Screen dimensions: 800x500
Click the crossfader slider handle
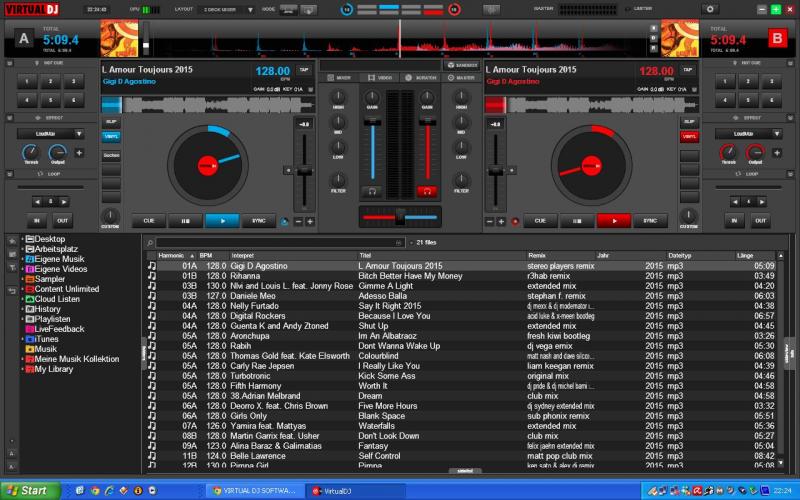tap(402, 215)
